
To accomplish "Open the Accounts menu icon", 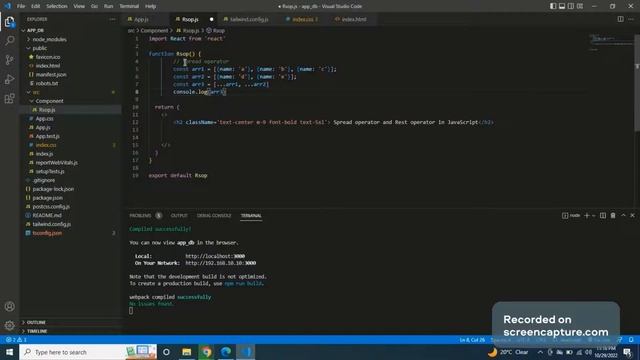I will [9, 307].
